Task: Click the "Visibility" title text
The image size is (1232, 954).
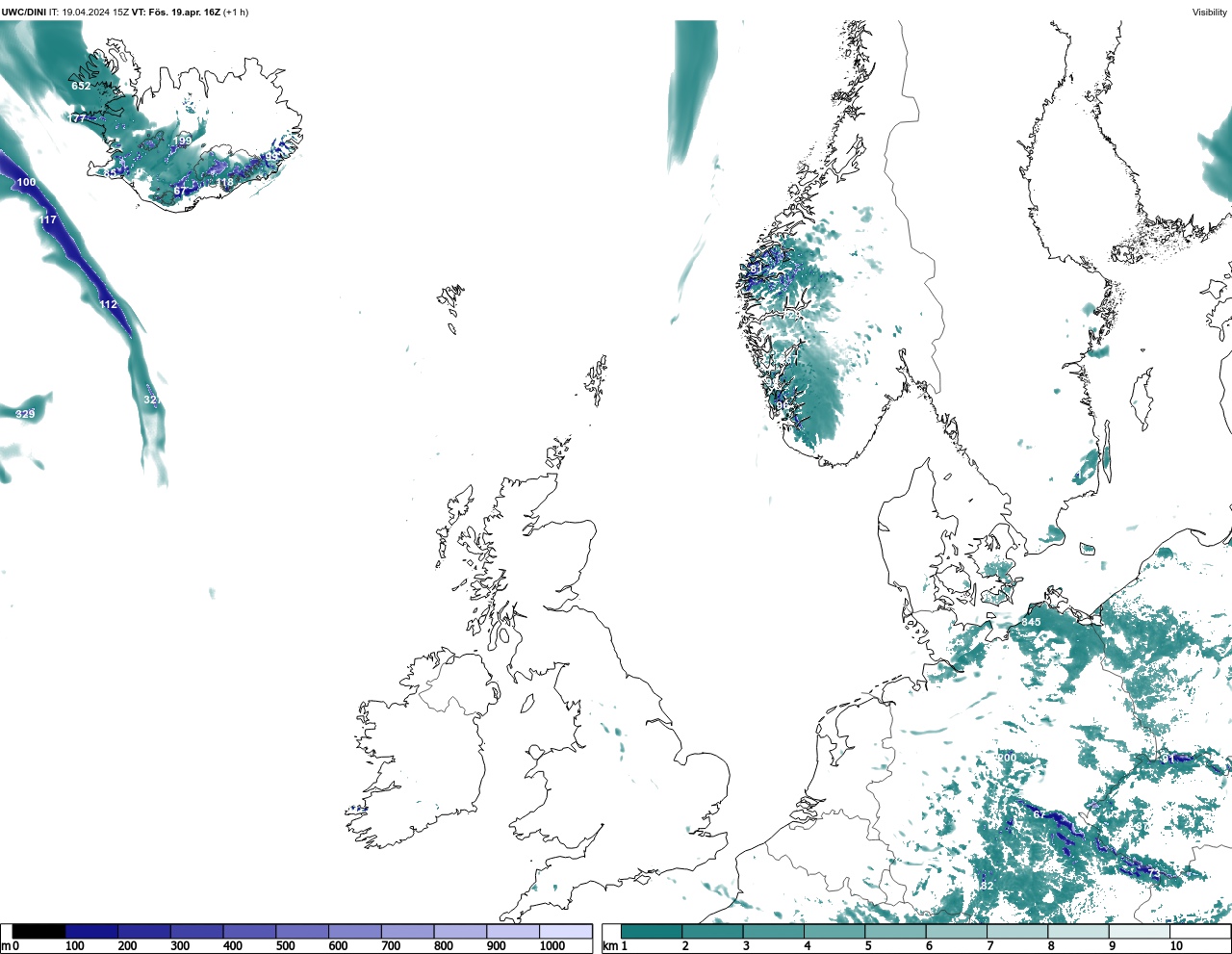Action: 1210,12
